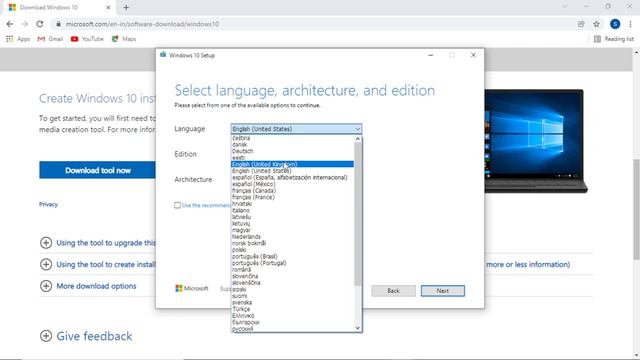640x360 pixels.
Task: Click Download tool now button
Action: click(97, 170)
